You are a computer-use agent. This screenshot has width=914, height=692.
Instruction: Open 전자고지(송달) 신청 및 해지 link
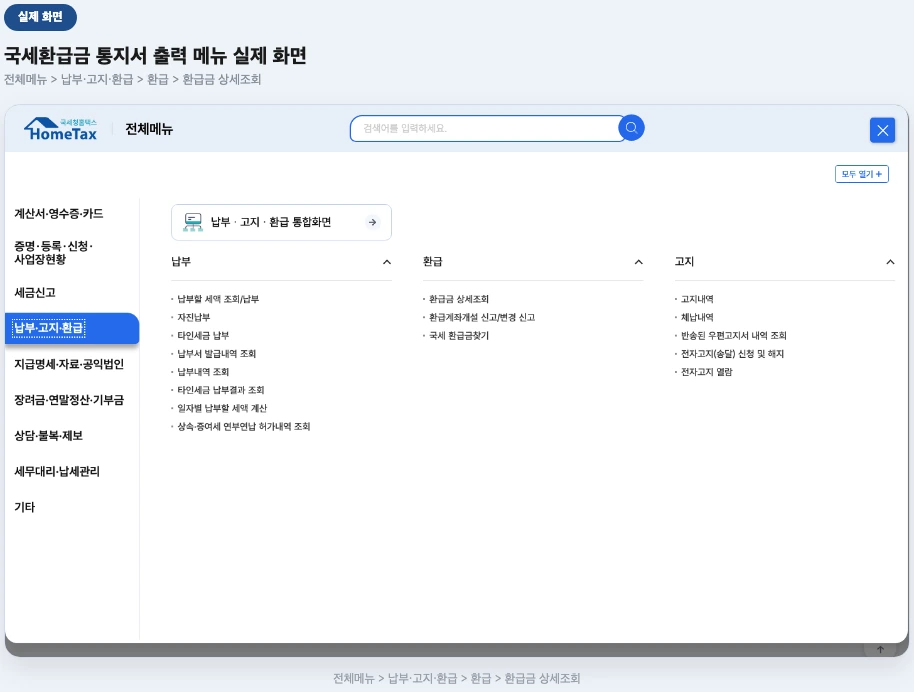(x=732, y=353)
